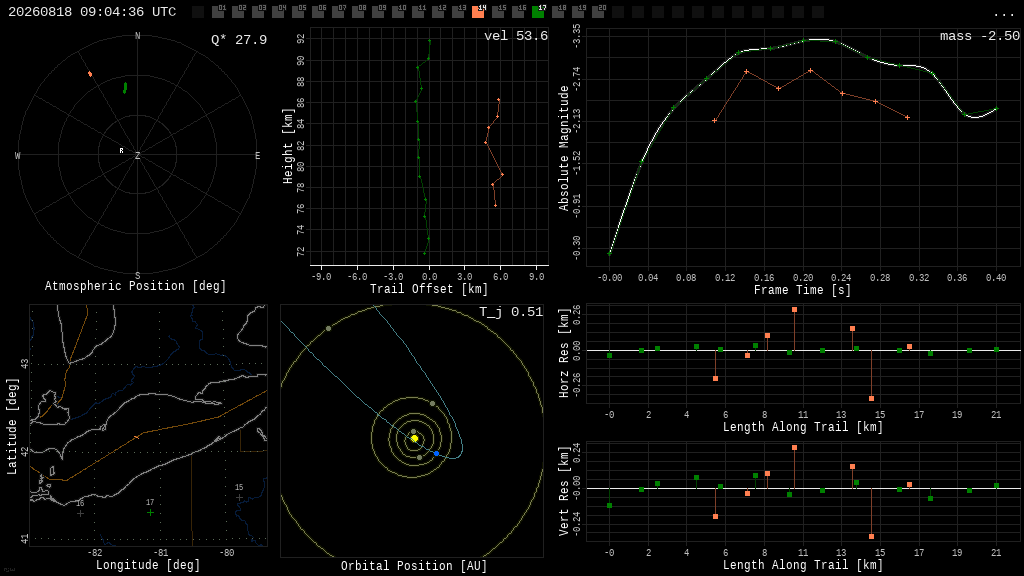This screenshot has width=1024, height=576.
Task: Click the orange meteor marker on map
Action: 136,437
